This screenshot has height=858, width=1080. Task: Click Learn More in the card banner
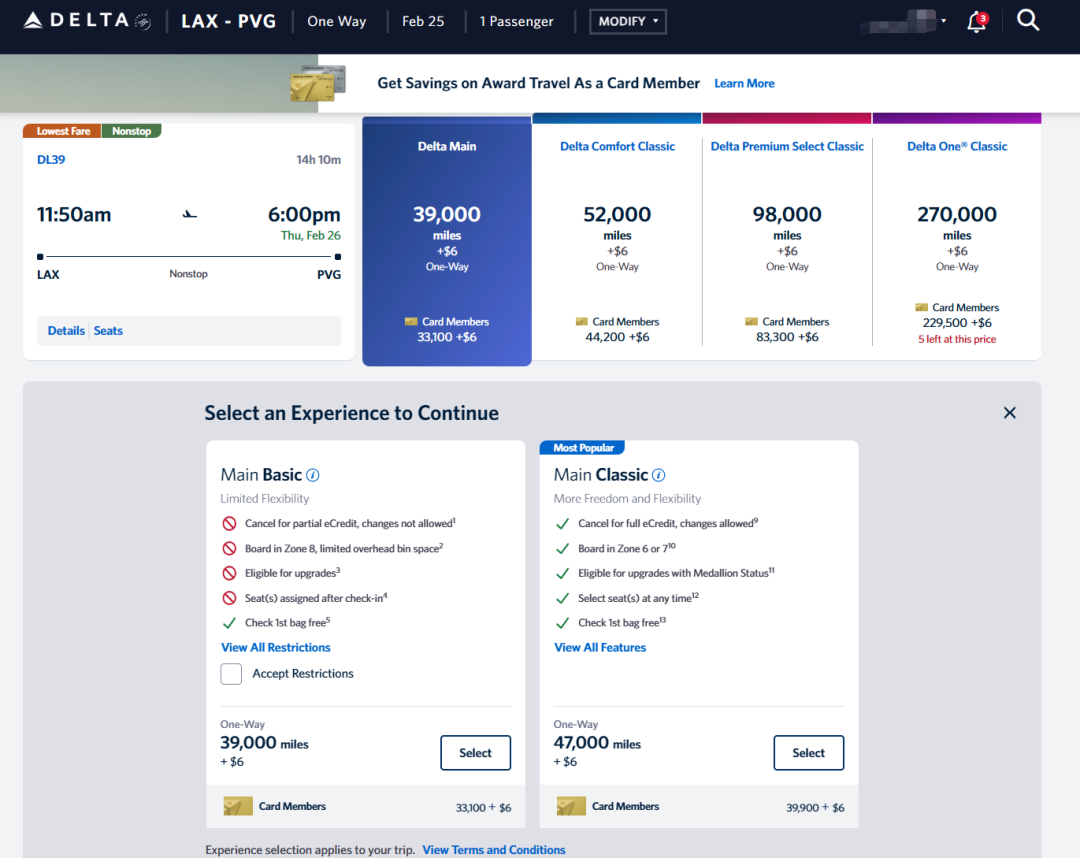744,84
